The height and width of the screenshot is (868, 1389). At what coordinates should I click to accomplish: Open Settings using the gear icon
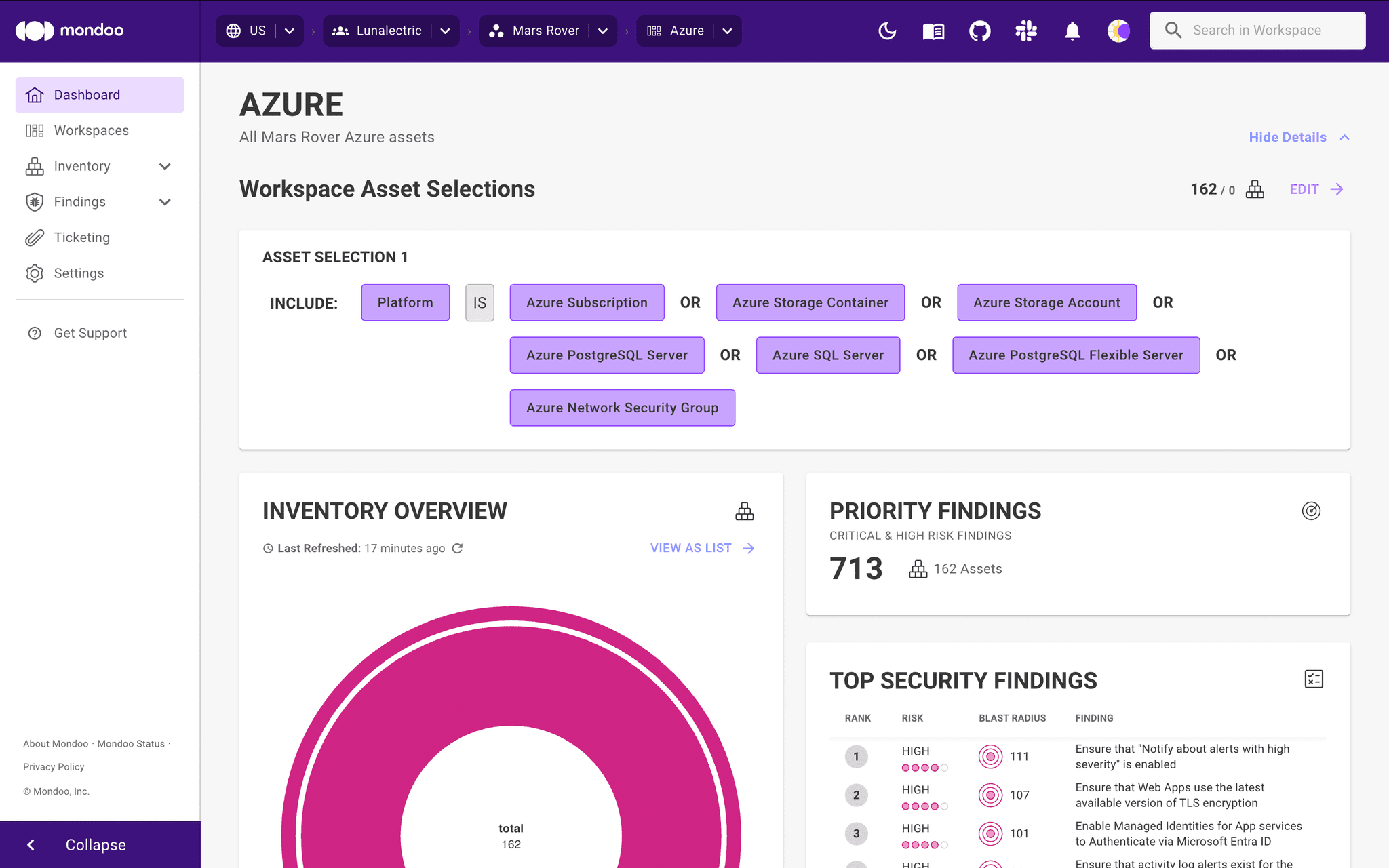(x=35, y=273)
